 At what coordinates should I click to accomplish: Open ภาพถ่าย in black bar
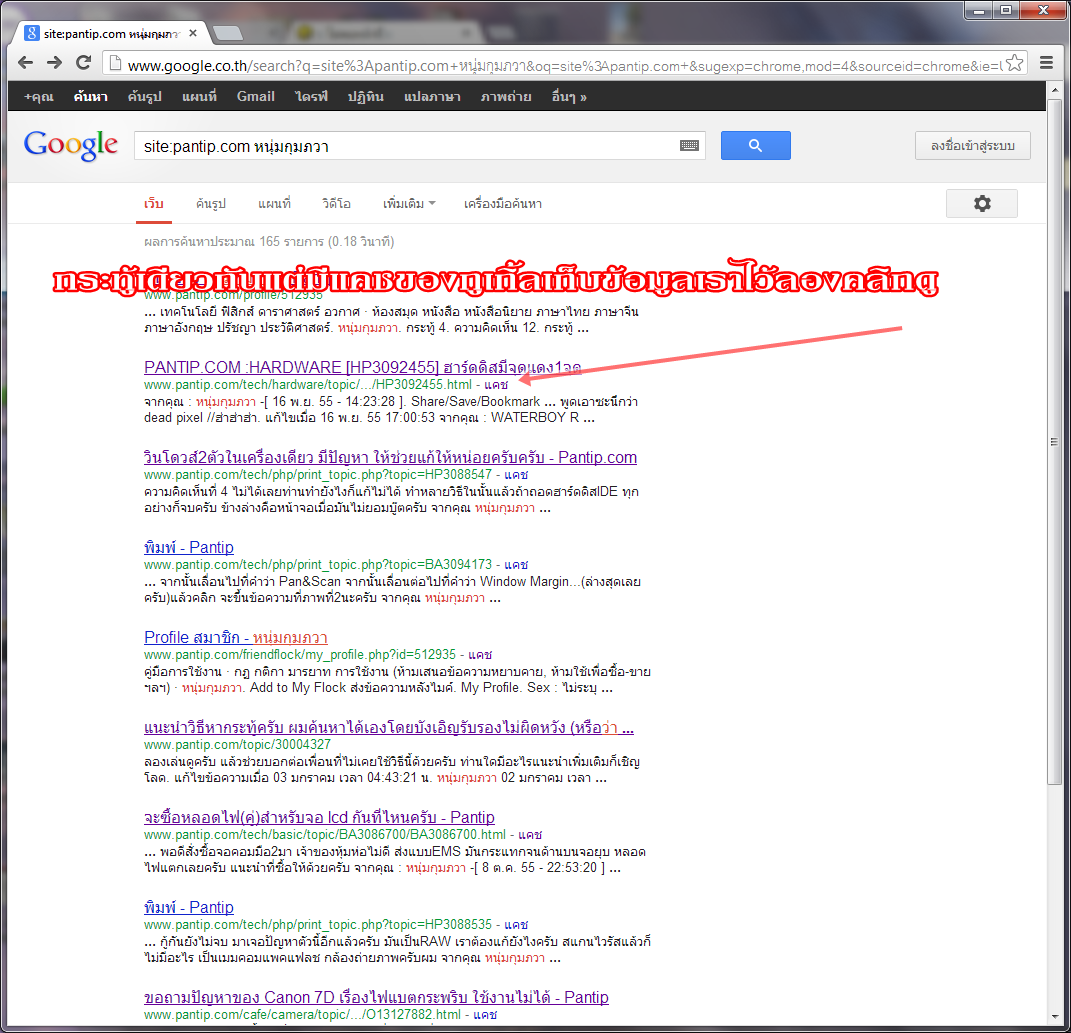[x=505, y=97]
